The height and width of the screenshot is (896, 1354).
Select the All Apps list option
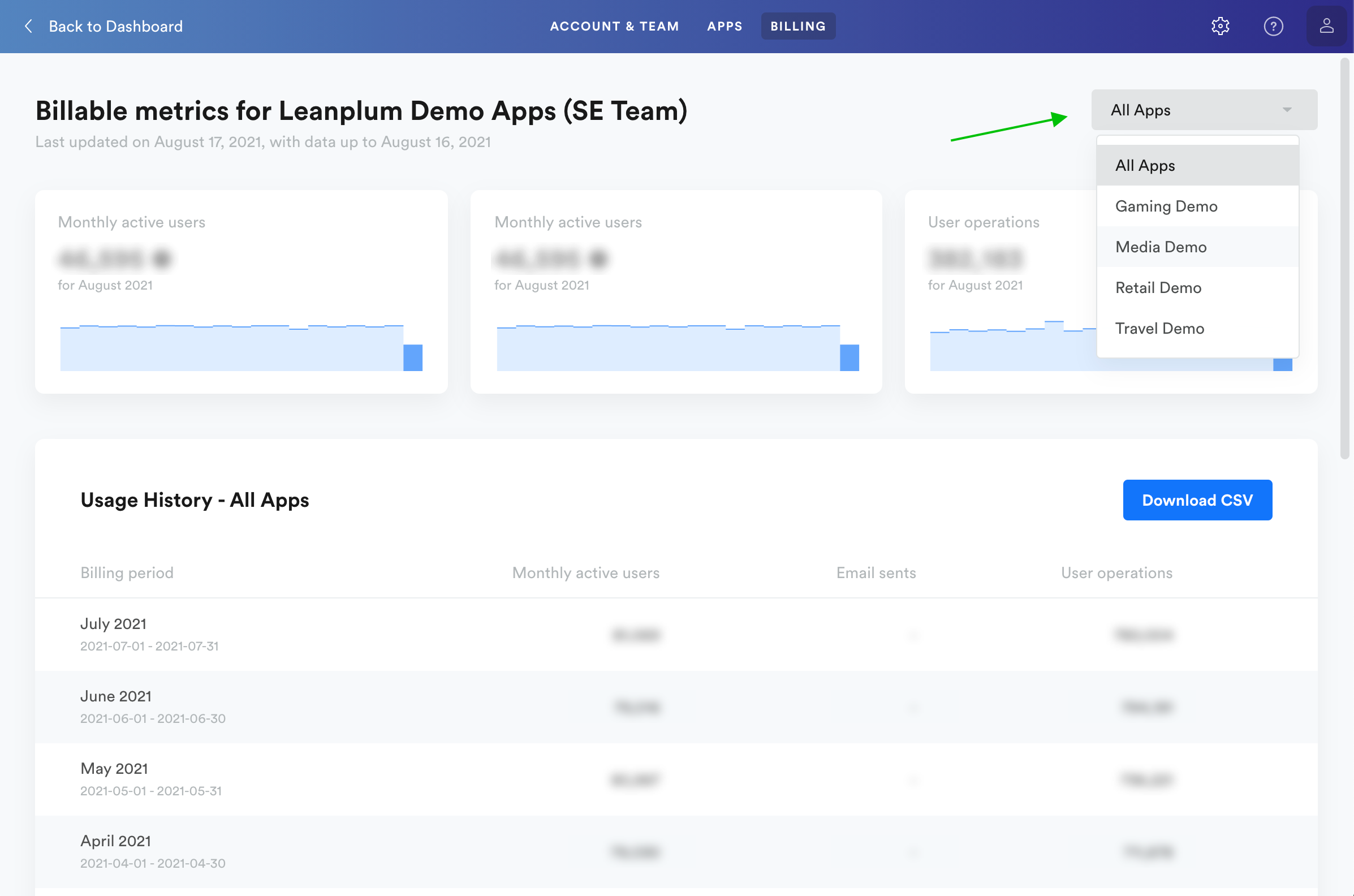[x=1145, y=166]
